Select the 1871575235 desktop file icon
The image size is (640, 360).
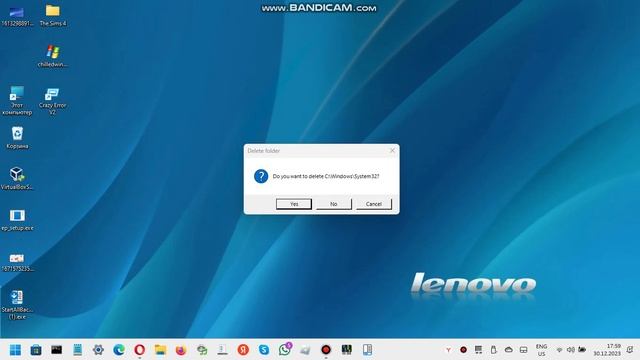tap(17, 262)
